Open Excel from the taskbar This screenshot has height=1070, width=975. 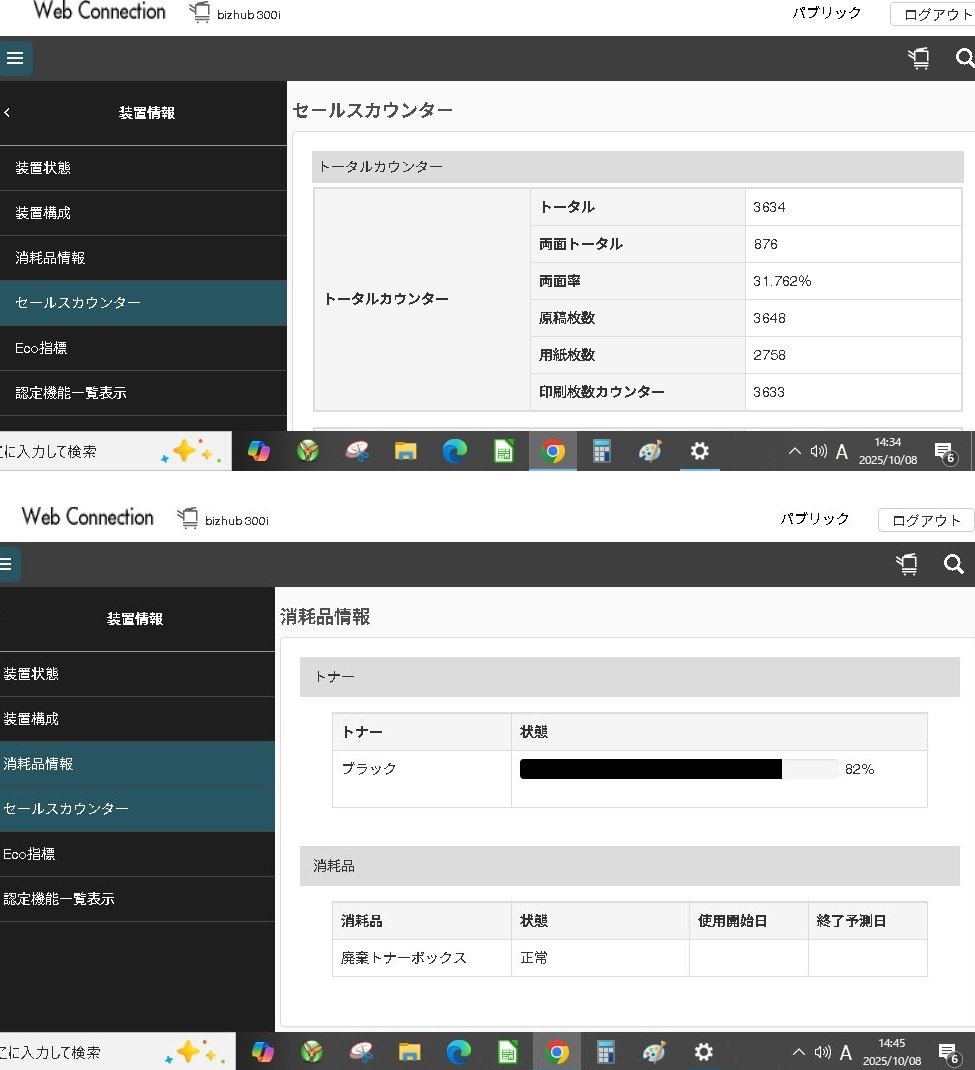pos(503,451)
